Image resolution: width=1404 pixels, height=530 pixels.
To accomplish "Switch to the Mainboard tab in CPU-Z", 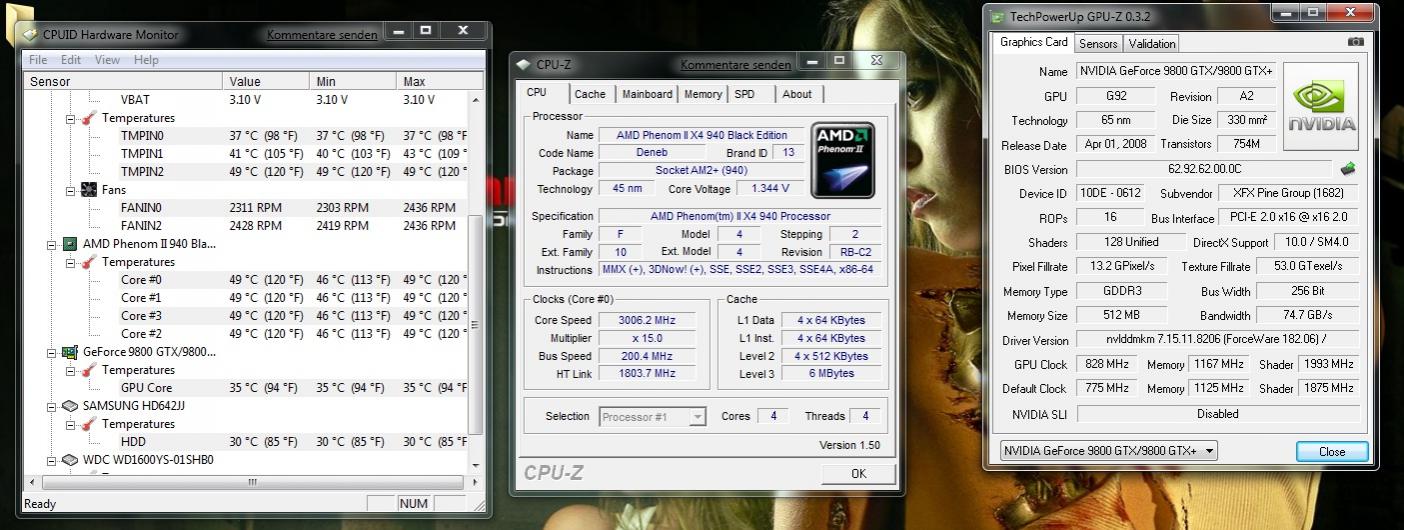I will (647, 94).
